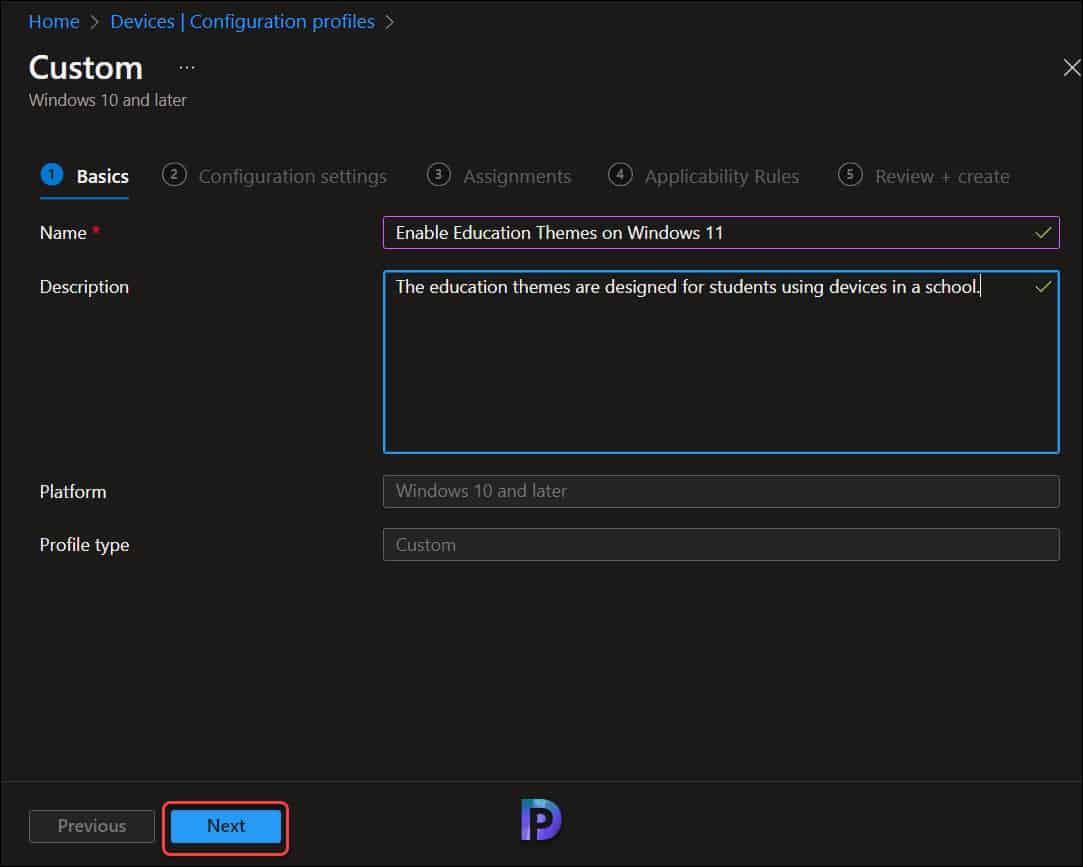Click the Name label text
Screen dimensions: 1083x867
[x=63, y=233]
